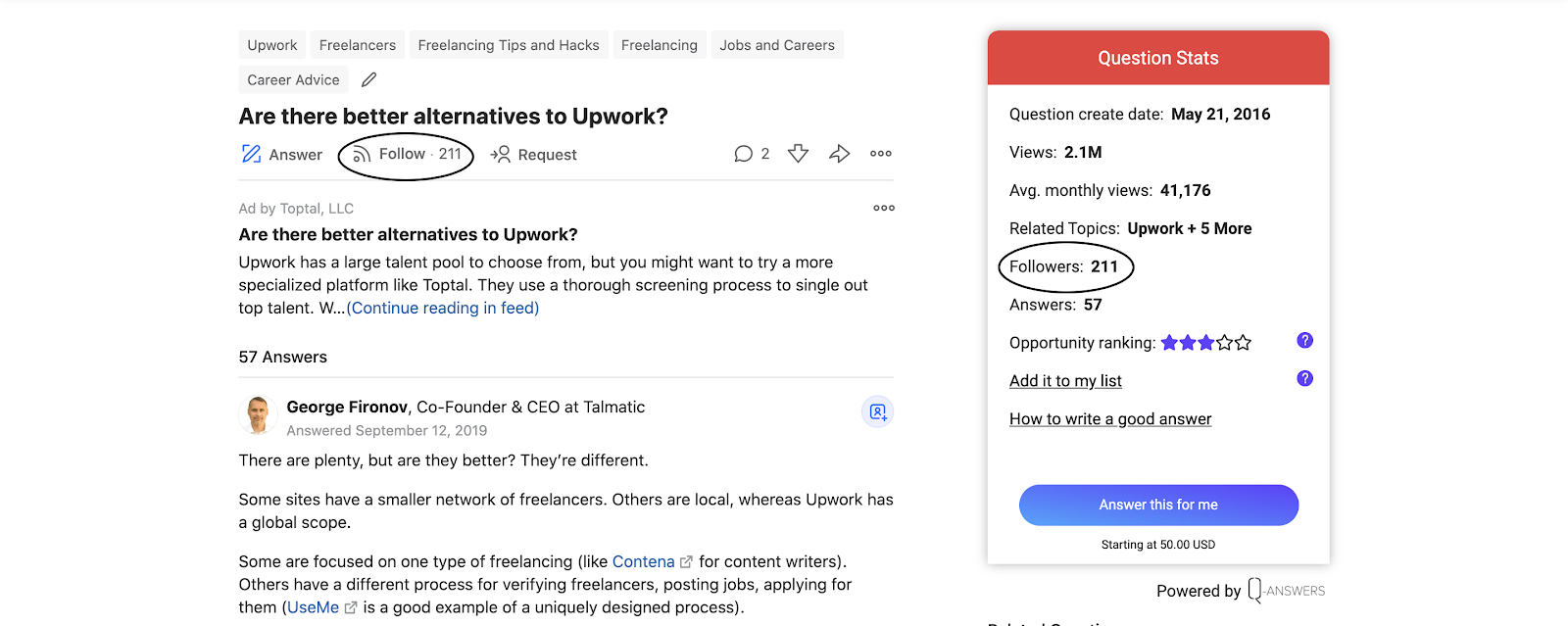Click the Add it to my list link
The width and height of the screenshot is (1568, 626).
click(1065, 381)
